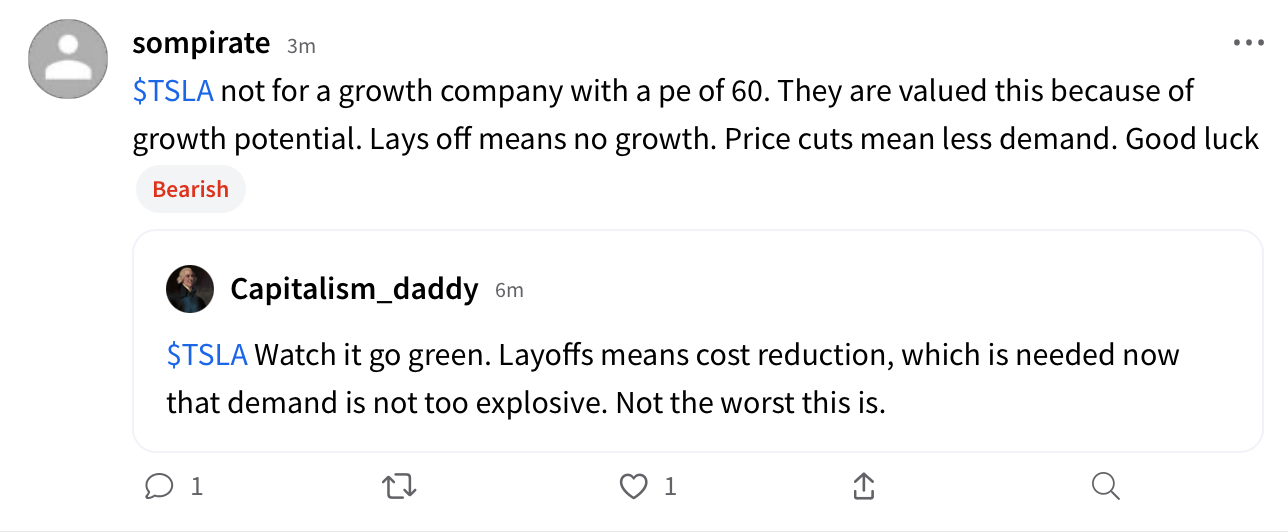
Task: Open the $TSLA cashtag in sompirate's post
Action: tap(173, 91)
